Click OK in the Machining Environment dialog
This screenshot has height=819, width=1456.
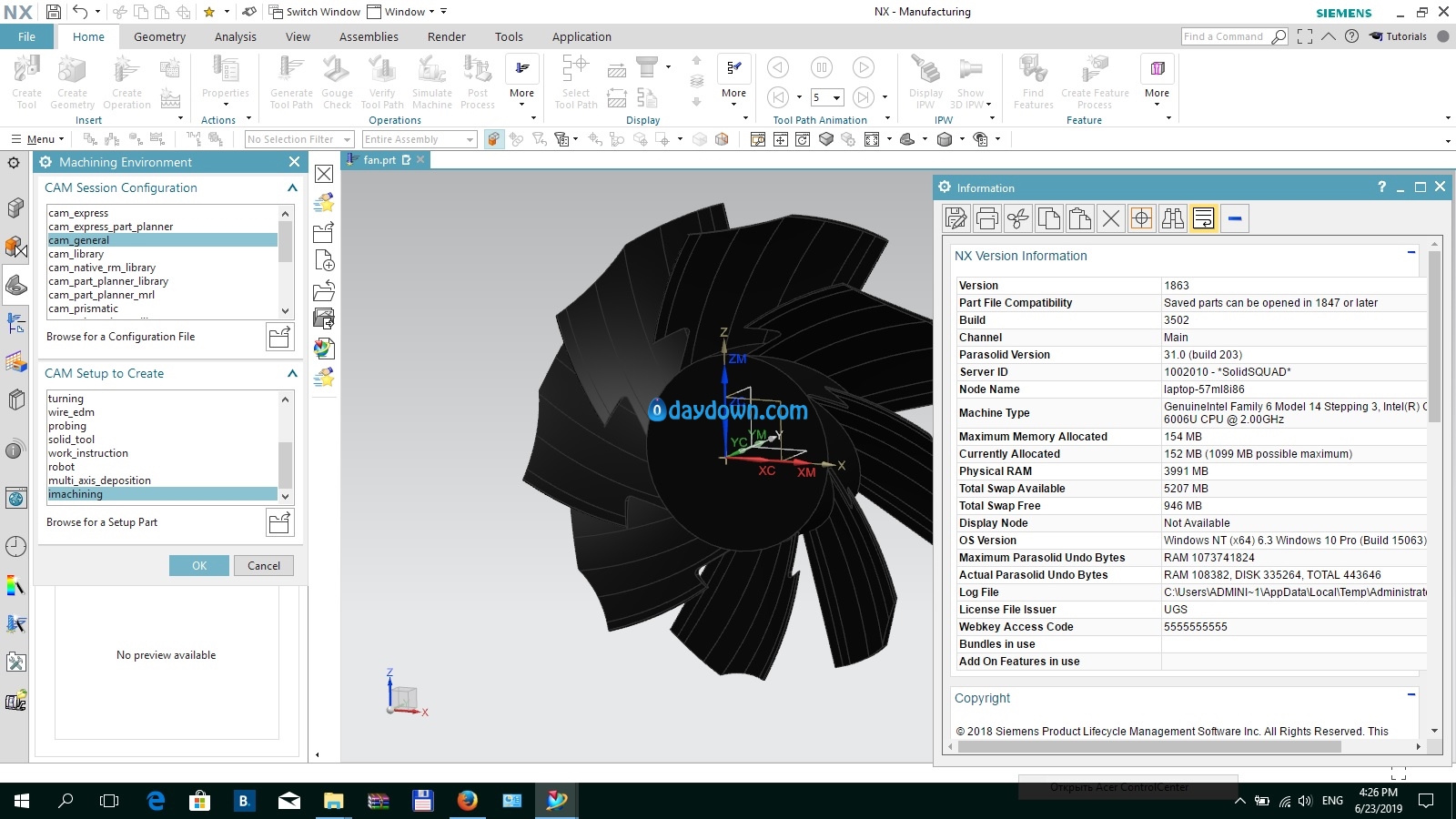point(199,565)
